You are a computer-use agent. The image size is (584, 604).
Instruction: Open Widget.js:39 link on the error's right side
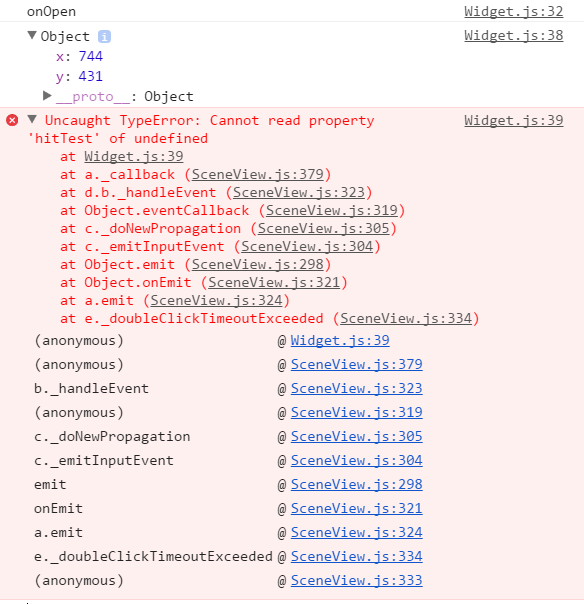[x=514, y=121]
